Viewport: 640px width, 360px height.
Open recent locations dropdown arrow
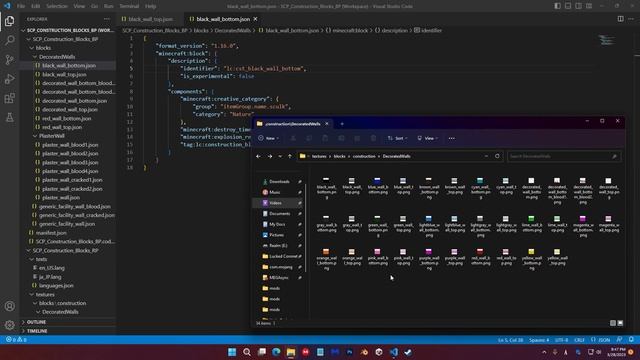pos(280,156)
